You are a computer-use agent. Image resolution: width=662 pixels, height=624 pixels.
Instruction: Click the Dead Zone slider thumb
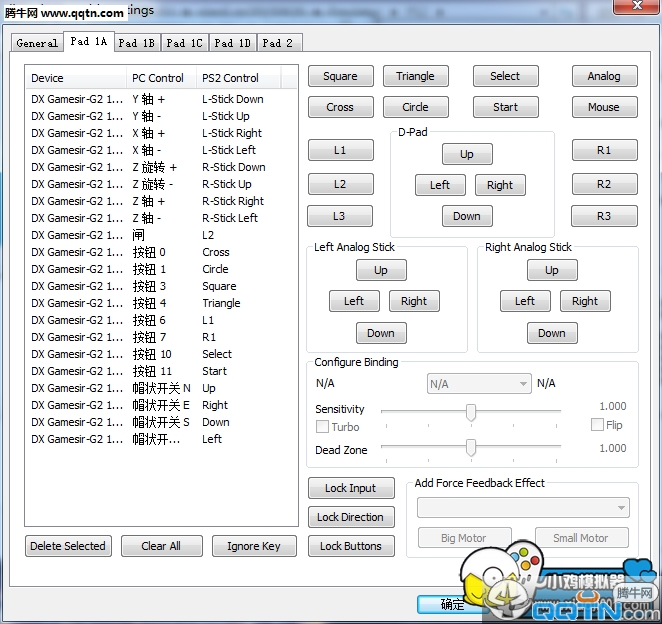point(471,448)
